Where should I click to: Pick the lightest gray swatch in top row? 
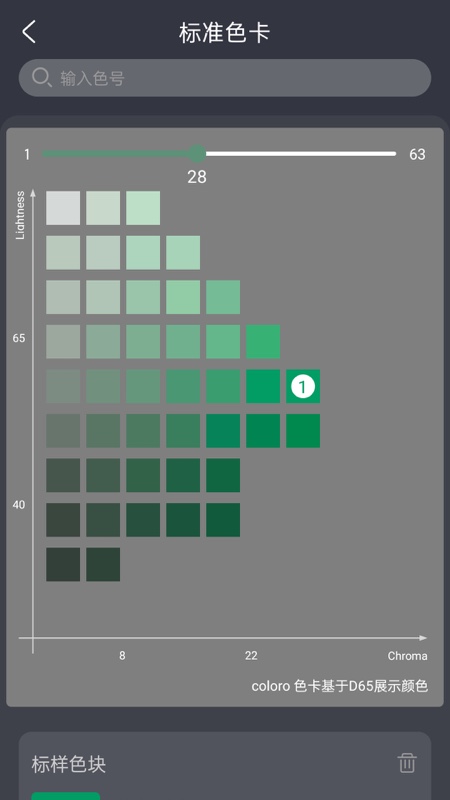[x=63, y=208]
